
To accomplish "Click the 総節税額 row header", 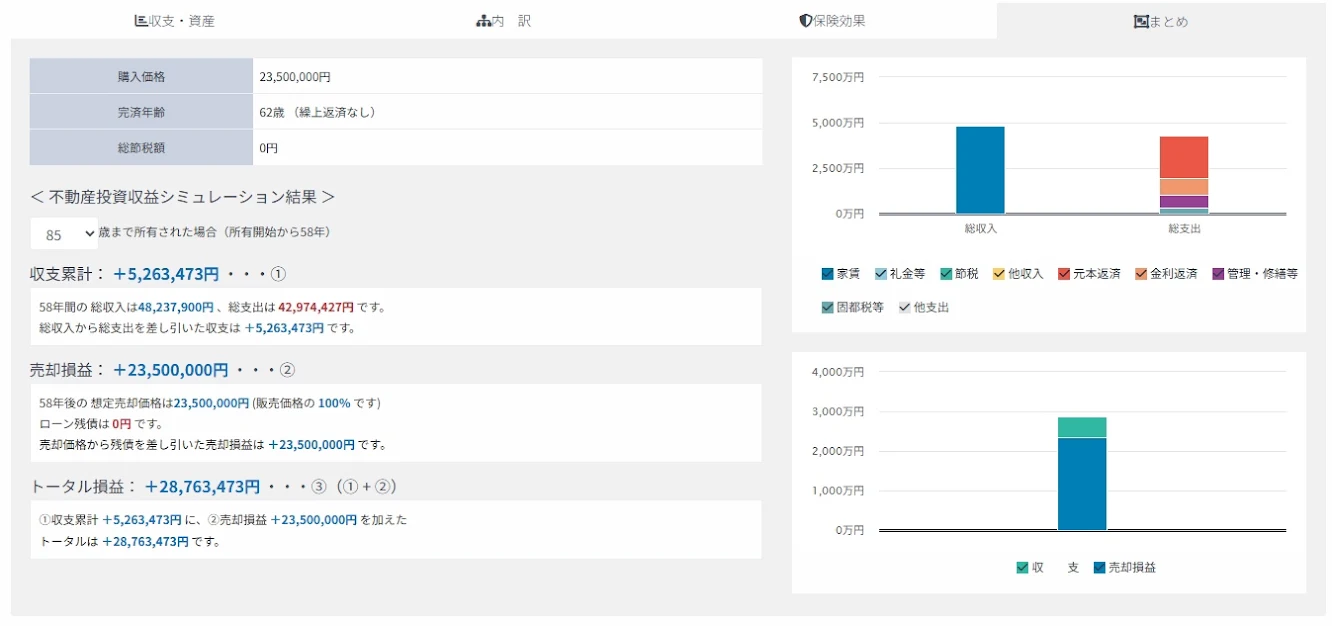I will click(x=141, y=148).
